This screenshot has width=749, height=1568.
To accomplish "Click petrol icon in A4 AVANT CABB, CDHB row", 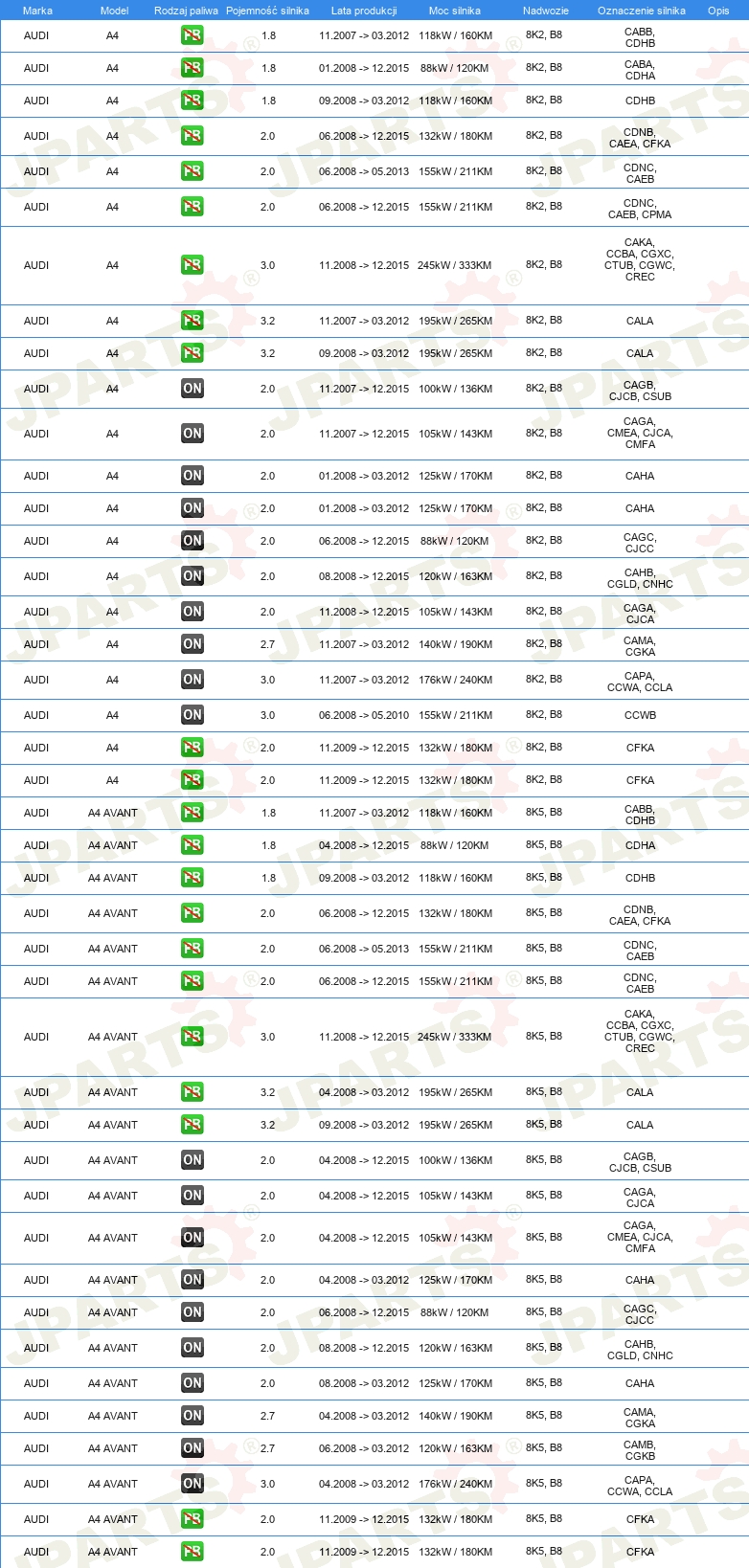I will pos(193,813).
